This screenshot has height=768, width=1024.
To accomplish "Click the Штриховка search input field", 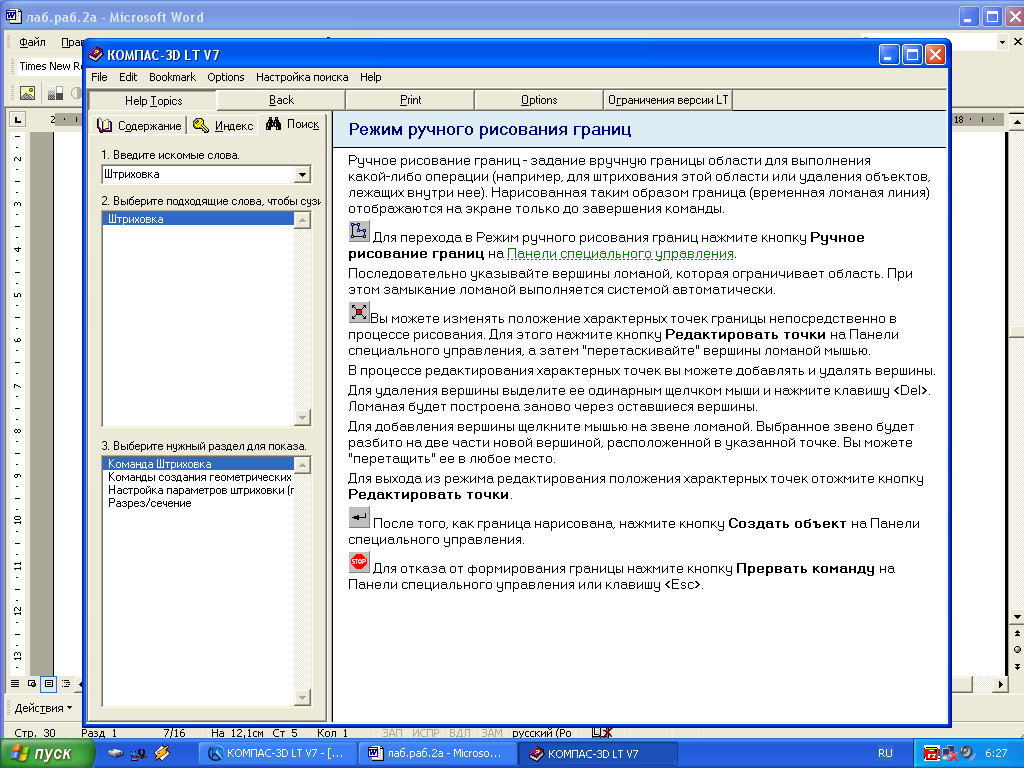I will (199, 174).
